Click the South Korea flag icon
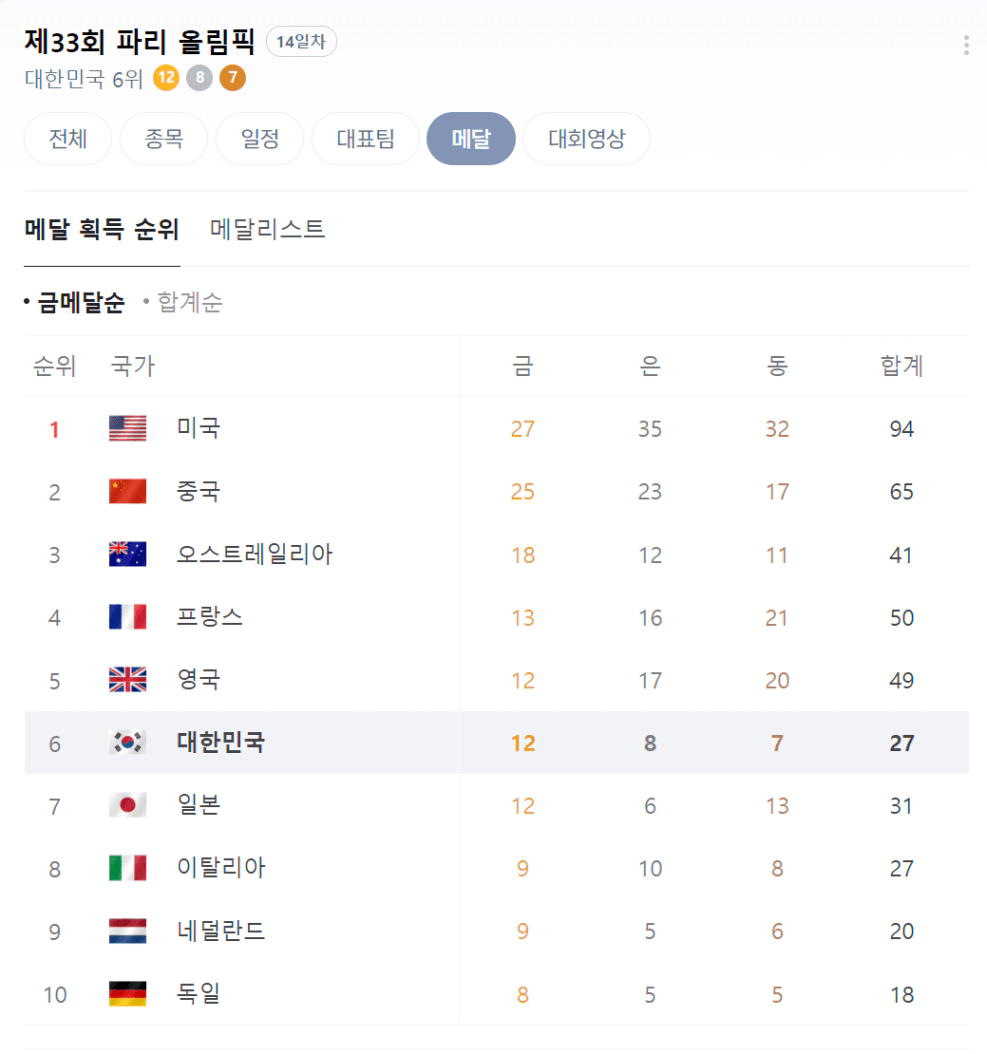987x1054 pixels. (x=127, y=743)
